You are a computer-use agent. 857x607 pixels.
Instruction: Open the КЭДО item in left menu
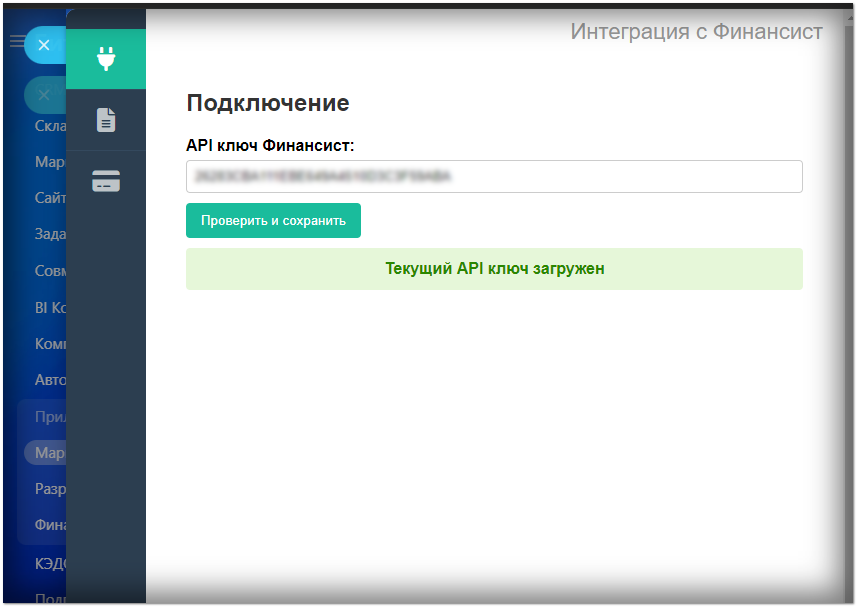pyautogui.click(x=50, y=563)
